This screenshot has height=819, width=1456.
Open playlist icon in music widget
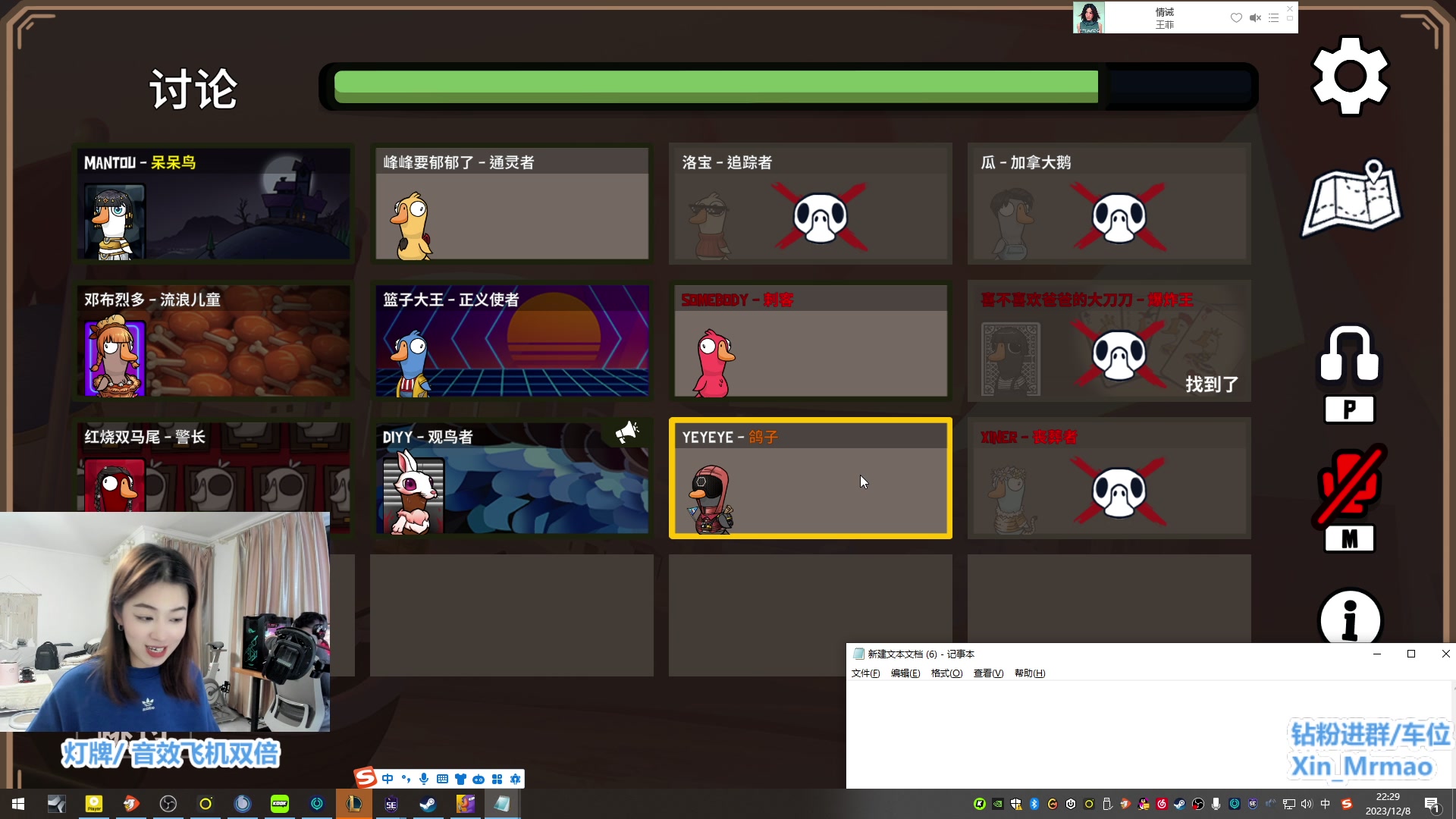(x=1273, y=17)
